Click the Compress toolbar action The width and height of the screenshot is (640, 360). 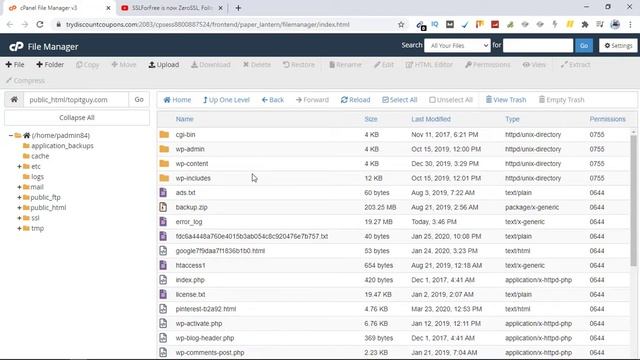click(25, 80)
